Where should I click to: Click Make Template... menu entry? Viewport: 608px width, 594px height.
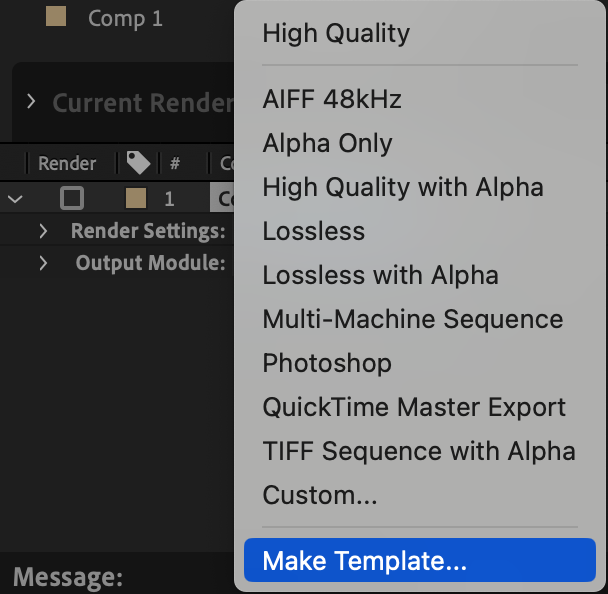click(x=420, y=560)
